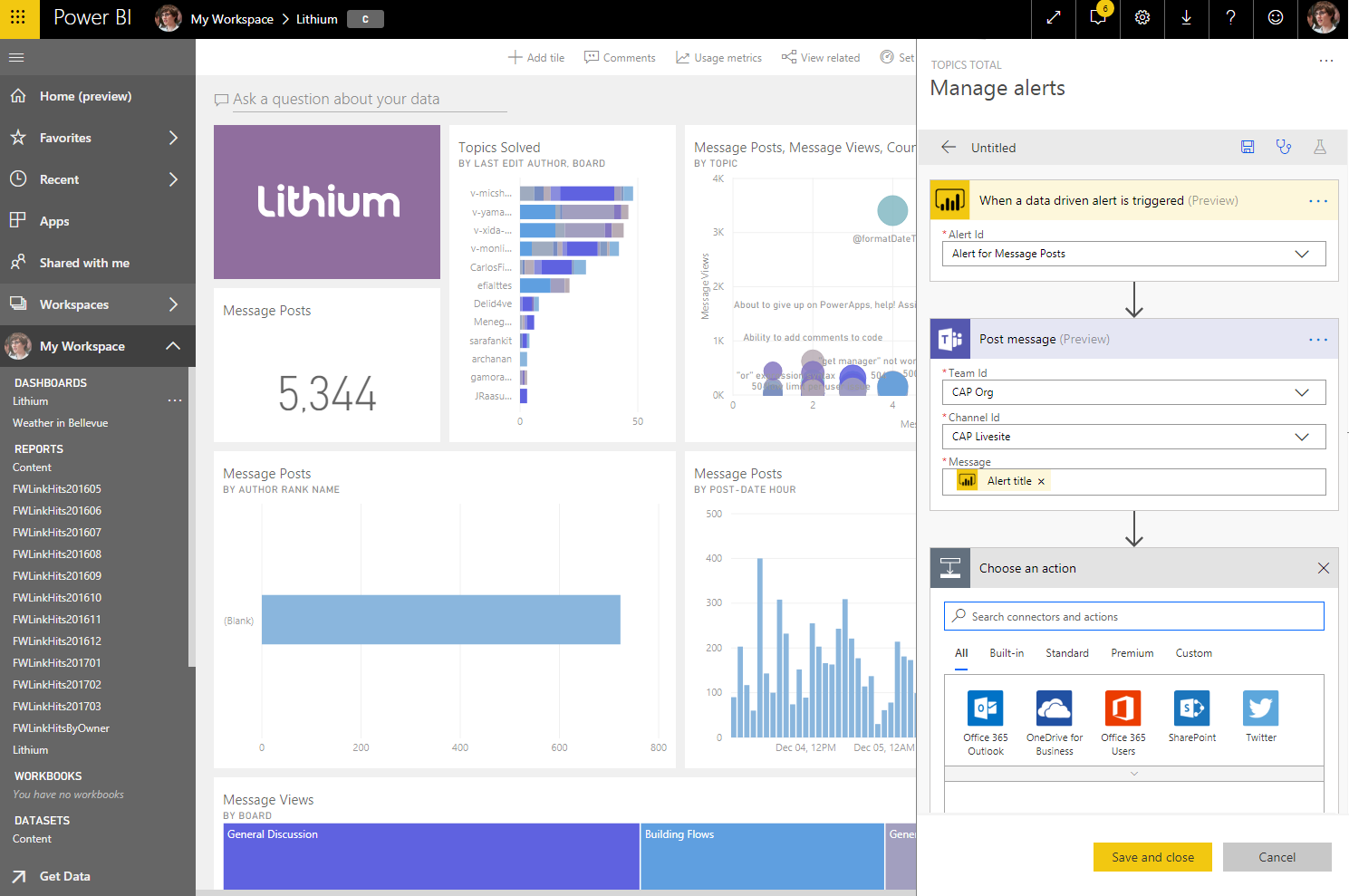
Task: Open user profile picture at top right
Action: click(x=1323, y=18)
